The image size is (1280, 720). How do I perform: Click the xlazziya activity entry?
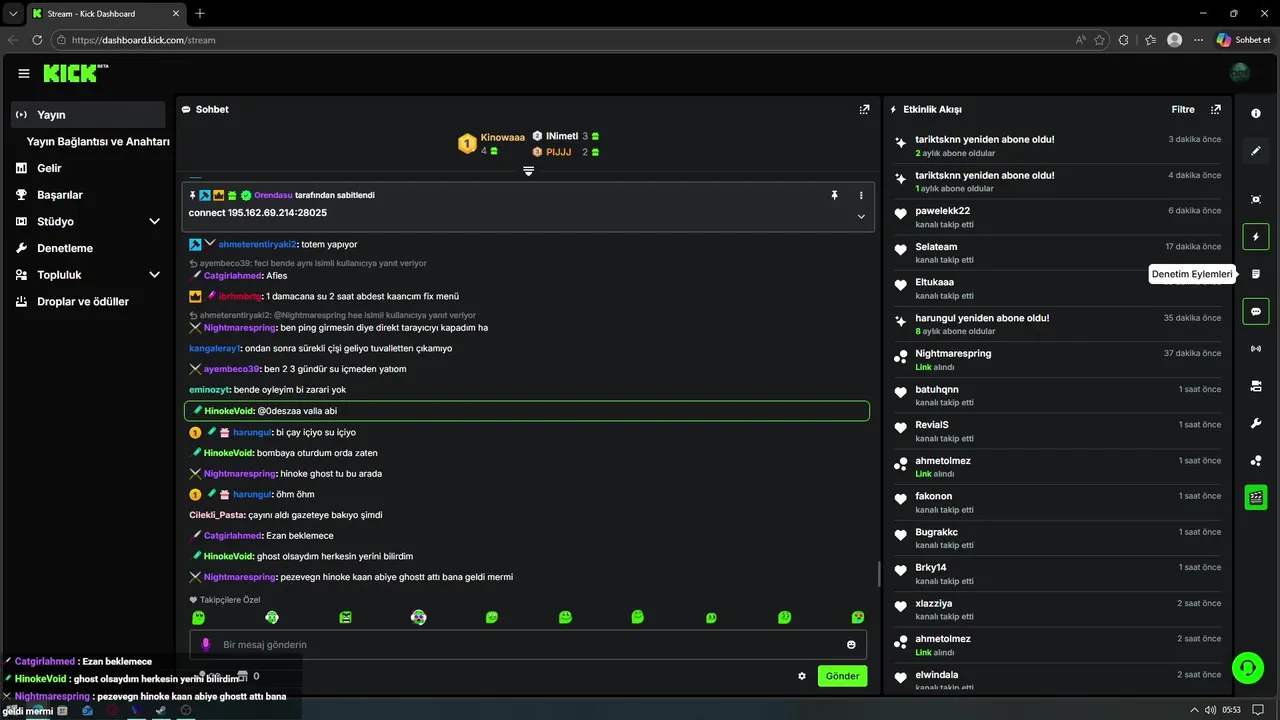tap(1058, 609)
